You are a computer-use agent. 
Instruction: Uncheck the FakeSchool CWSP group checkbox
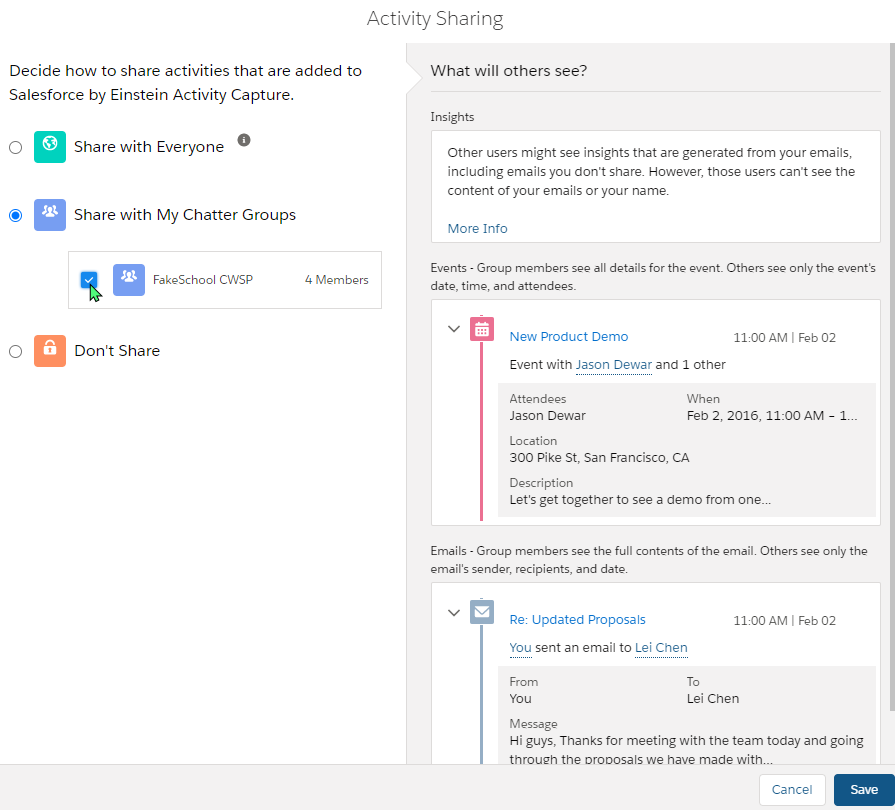click(x=89, y=280)
